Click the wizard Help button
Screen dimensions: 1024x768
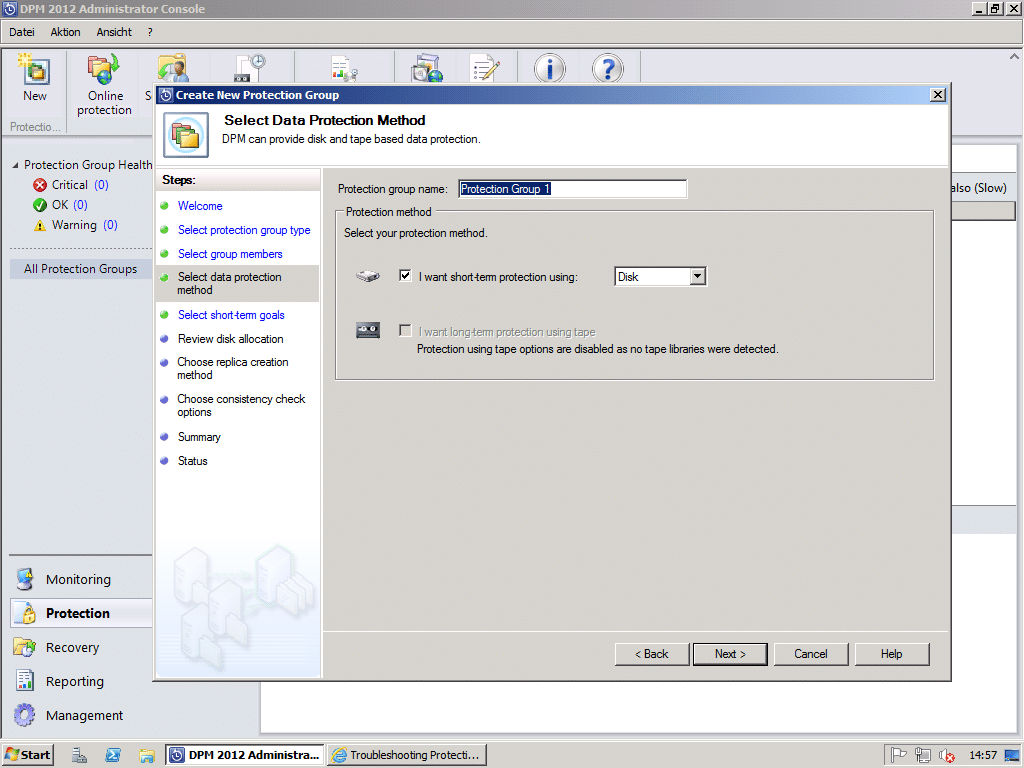(891, 654)
